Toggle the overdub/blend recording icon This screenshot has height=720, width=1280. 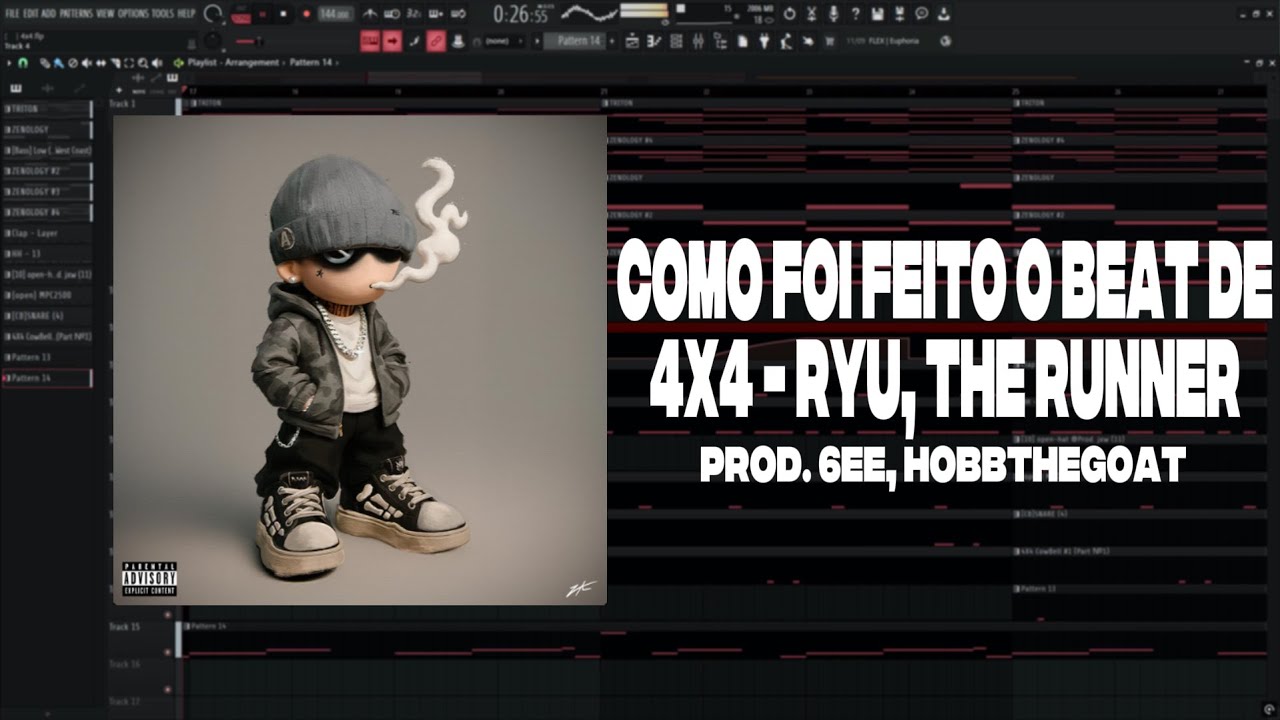coord(434,14)
